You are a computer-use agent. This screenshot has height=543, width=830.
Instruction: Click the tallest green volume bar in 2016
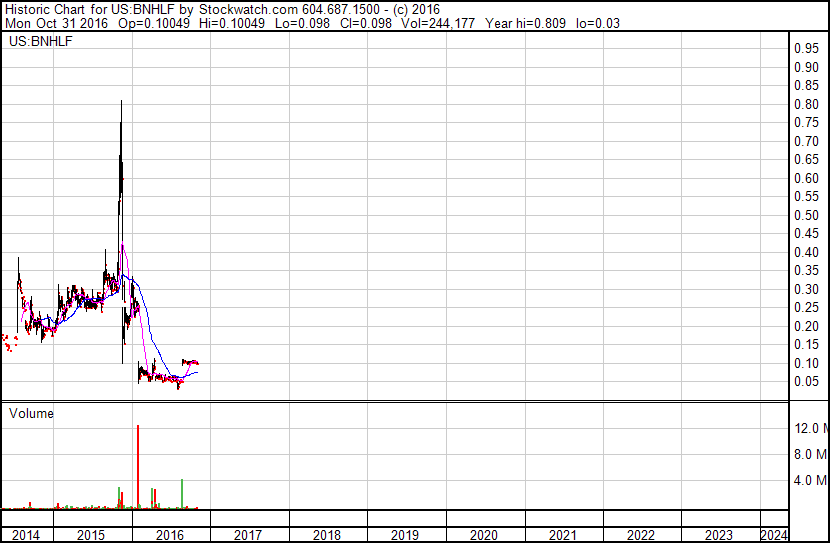(x=182, y=493)
